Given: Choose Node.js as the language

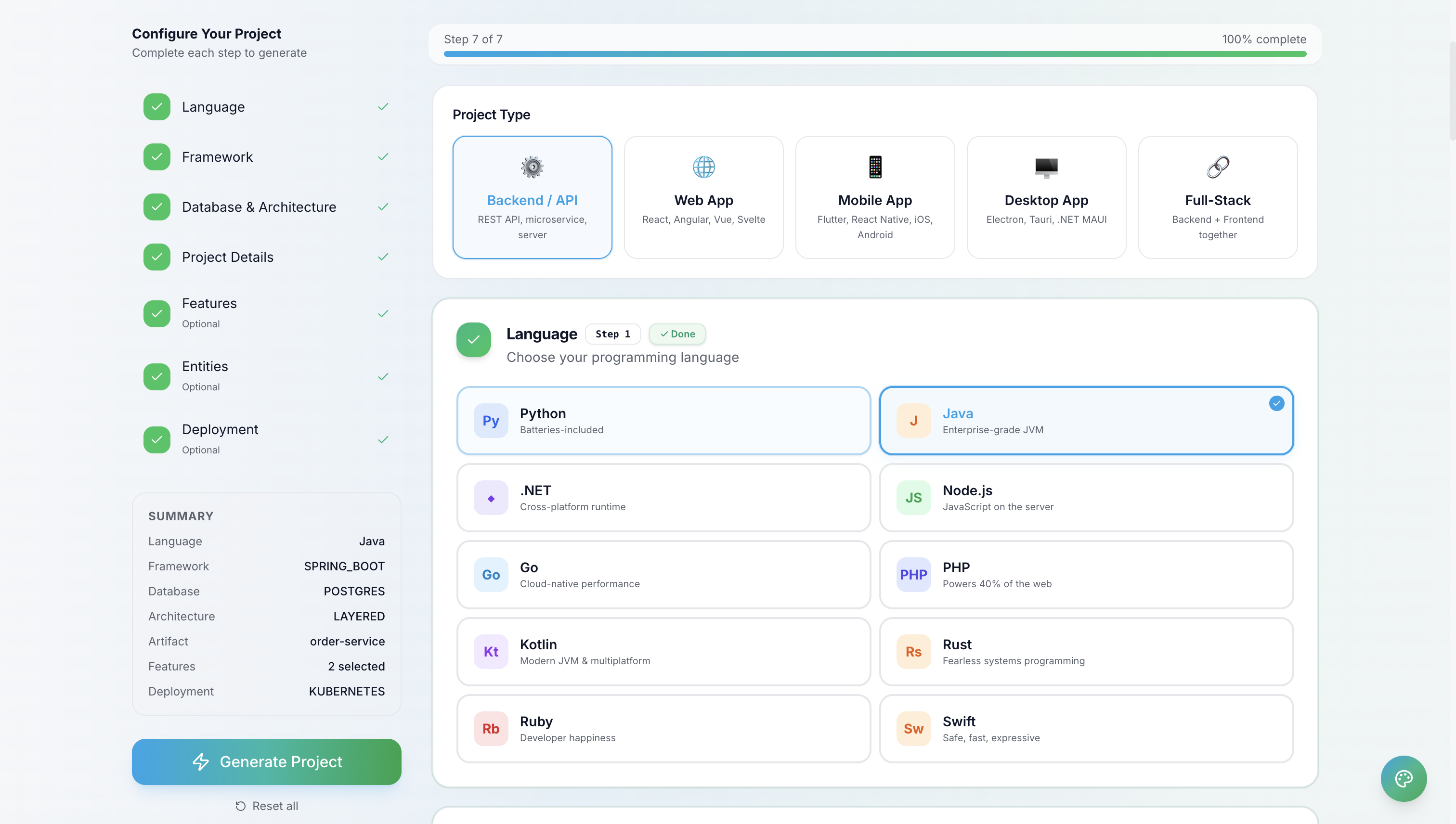Looking at the screenshot, I should tap(1086, 498).
